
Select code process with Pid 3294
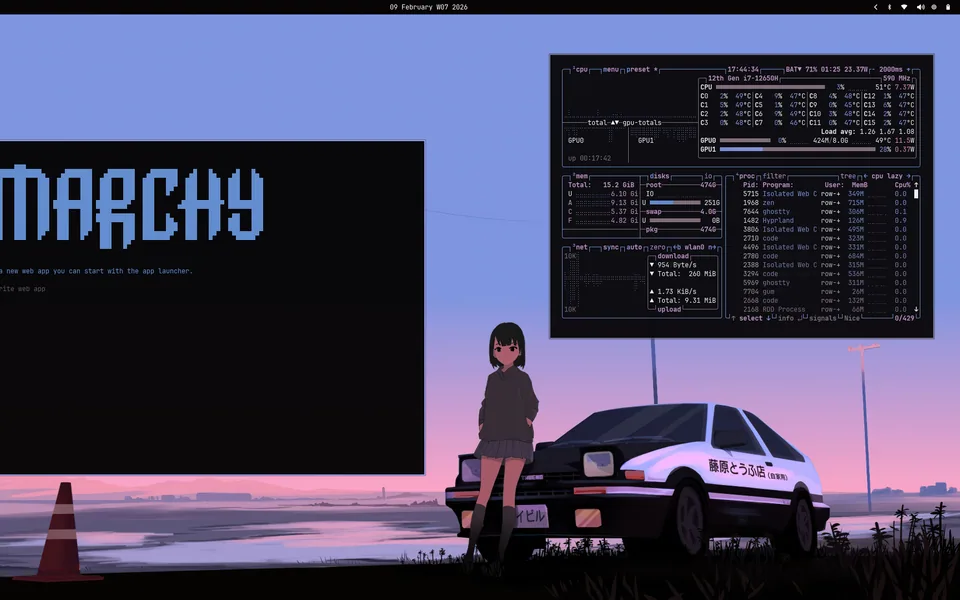[x=825, y=274]
